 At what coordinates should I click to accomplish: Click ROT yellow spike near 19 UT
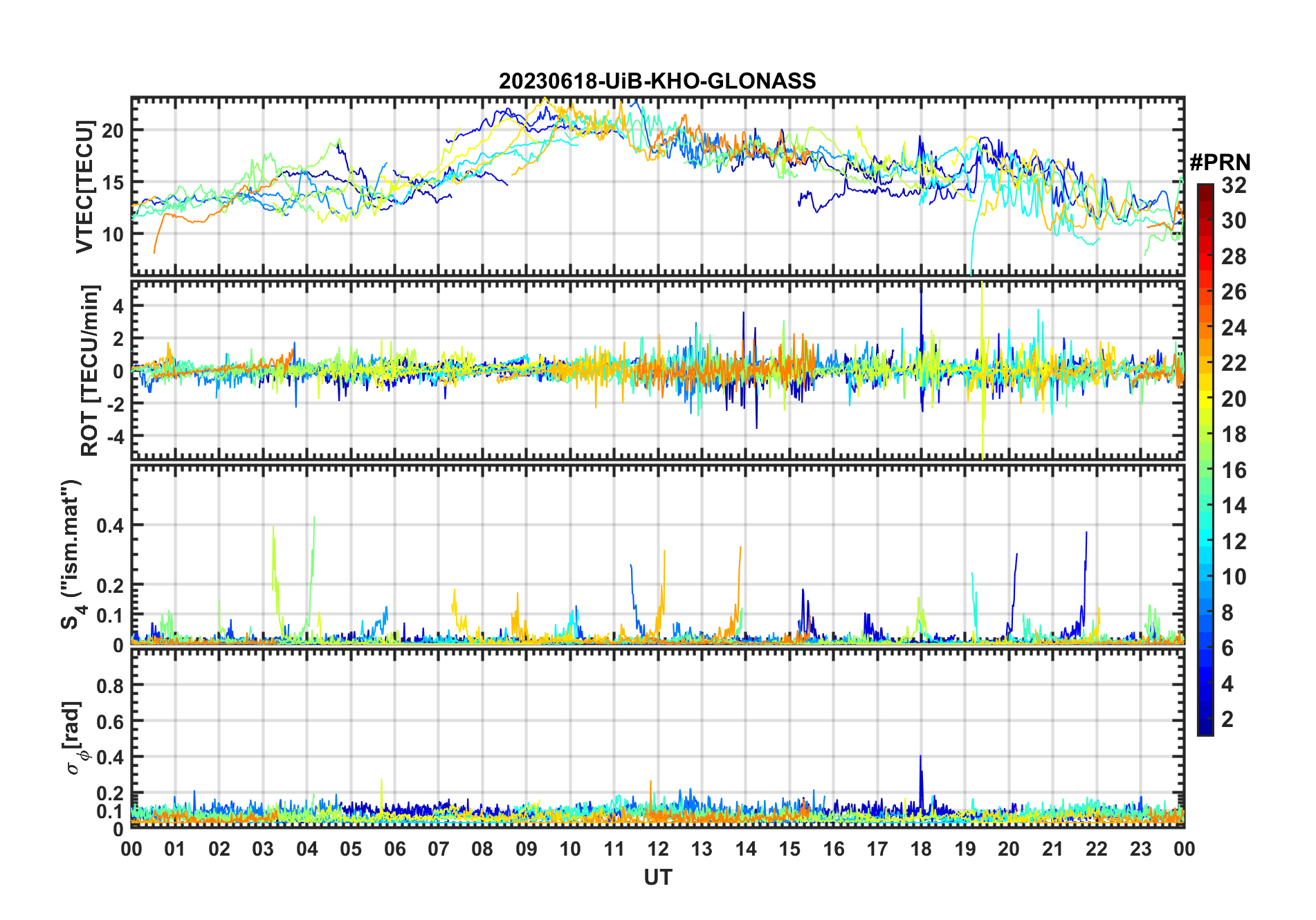coord(983,370)
